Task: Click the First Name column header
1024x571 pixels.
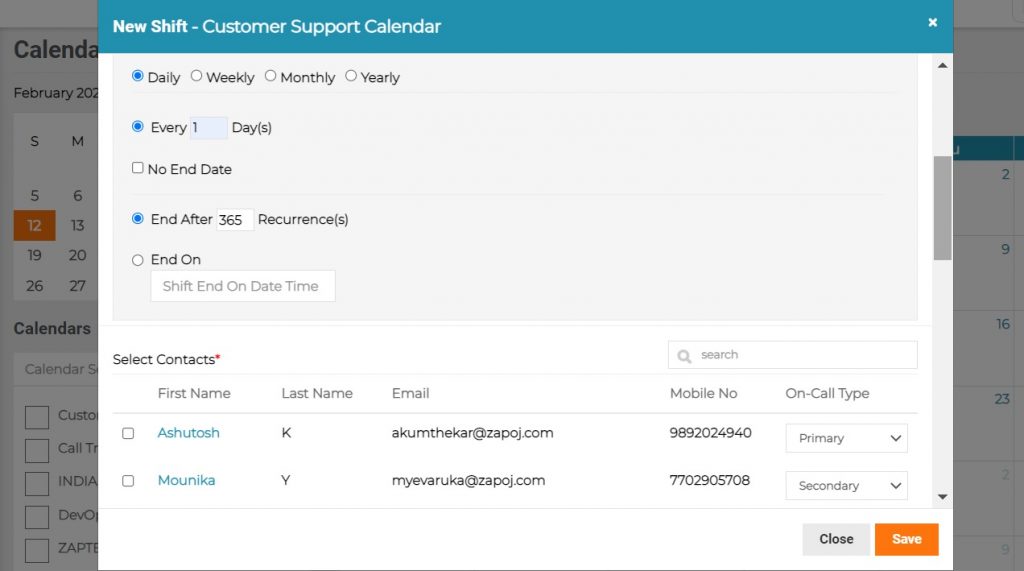Action: click(194, 393)
